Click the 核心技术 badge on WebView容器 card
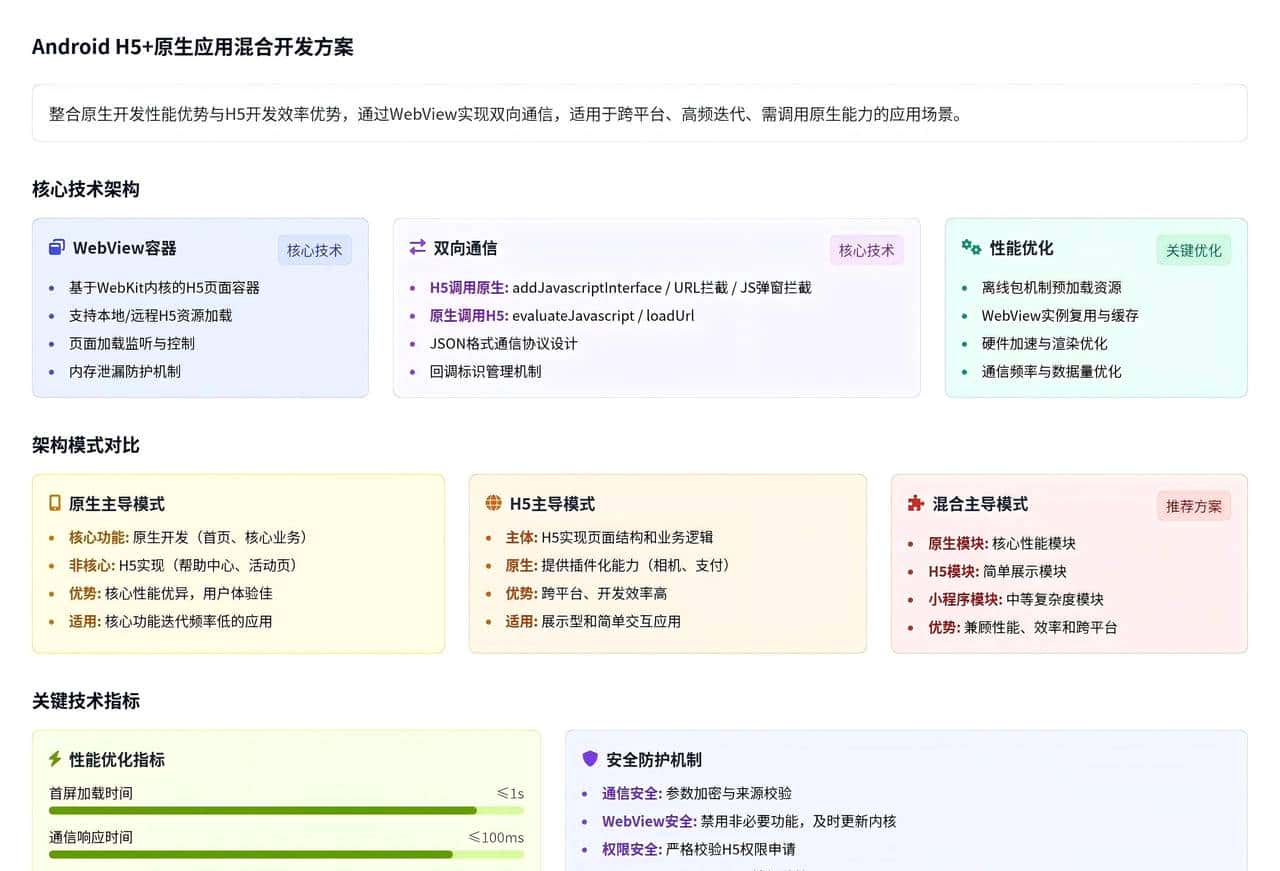The height and width of the screenshot is (871, 1280). [x=314, y=250]
